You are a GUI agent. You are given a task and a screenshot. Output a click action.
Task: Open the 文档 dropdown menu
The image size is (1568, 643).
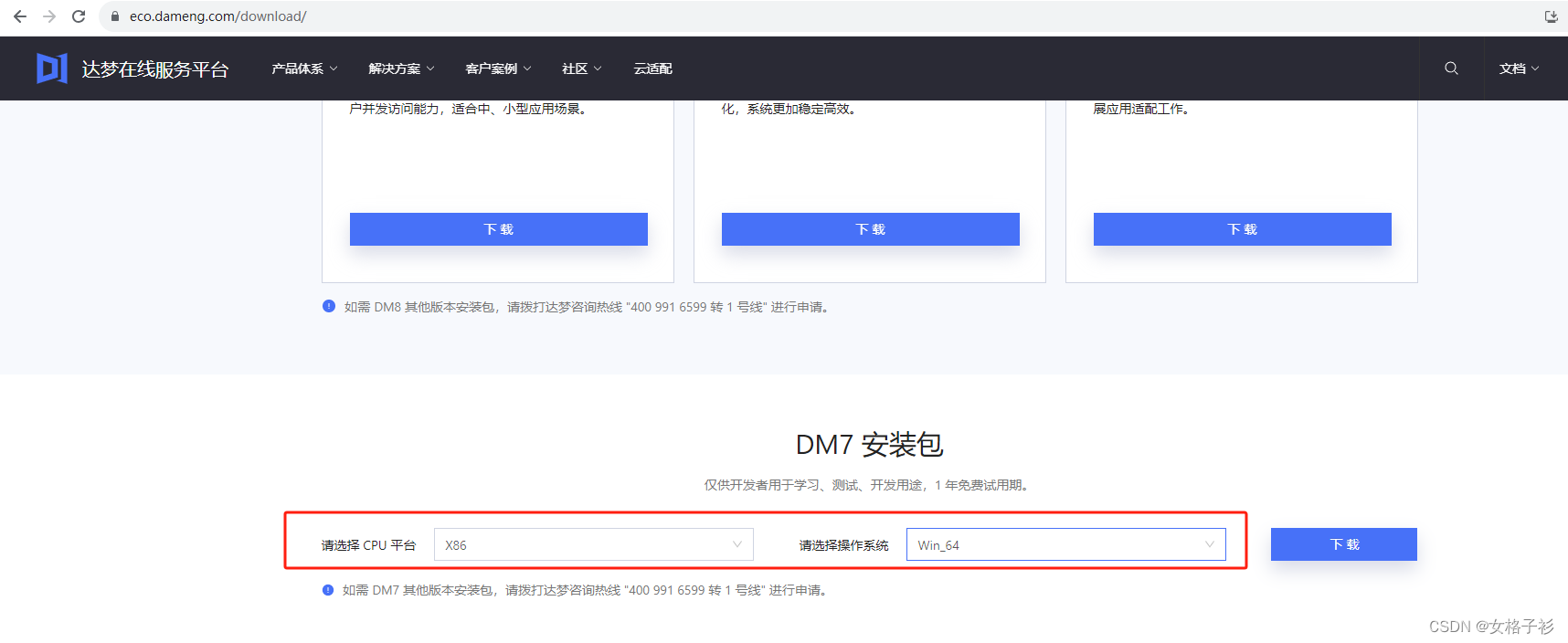(1519, 69)
